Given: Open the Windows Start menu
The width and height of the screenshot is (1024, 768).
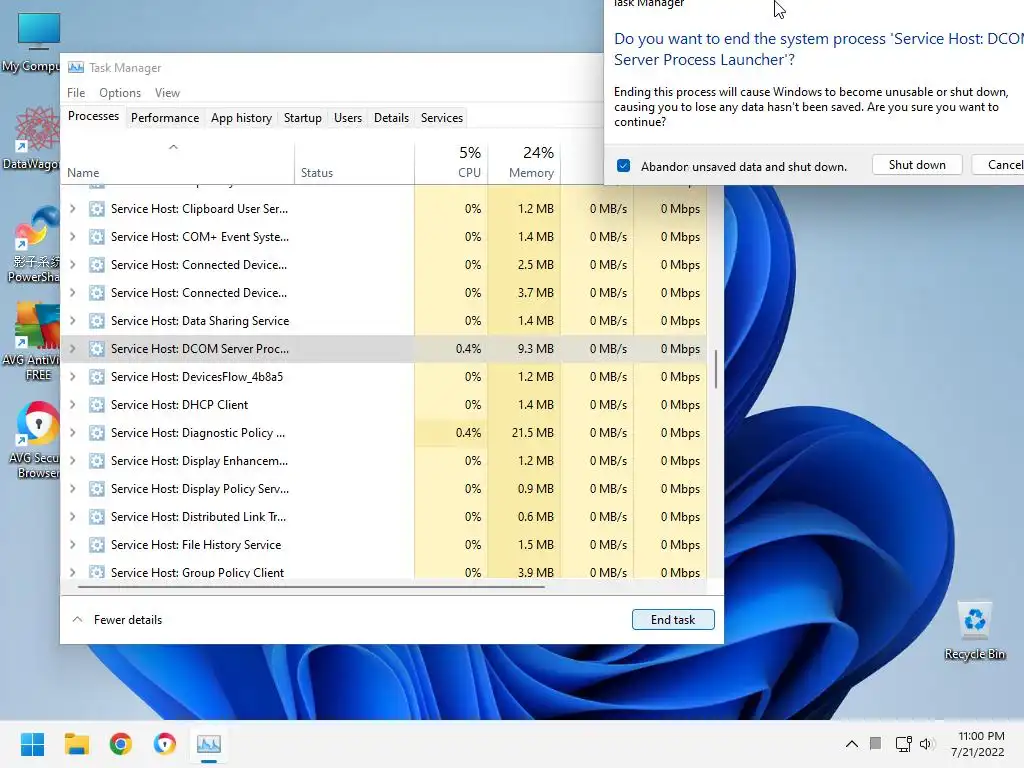Looking at the screenshot, I should [33, 744].
